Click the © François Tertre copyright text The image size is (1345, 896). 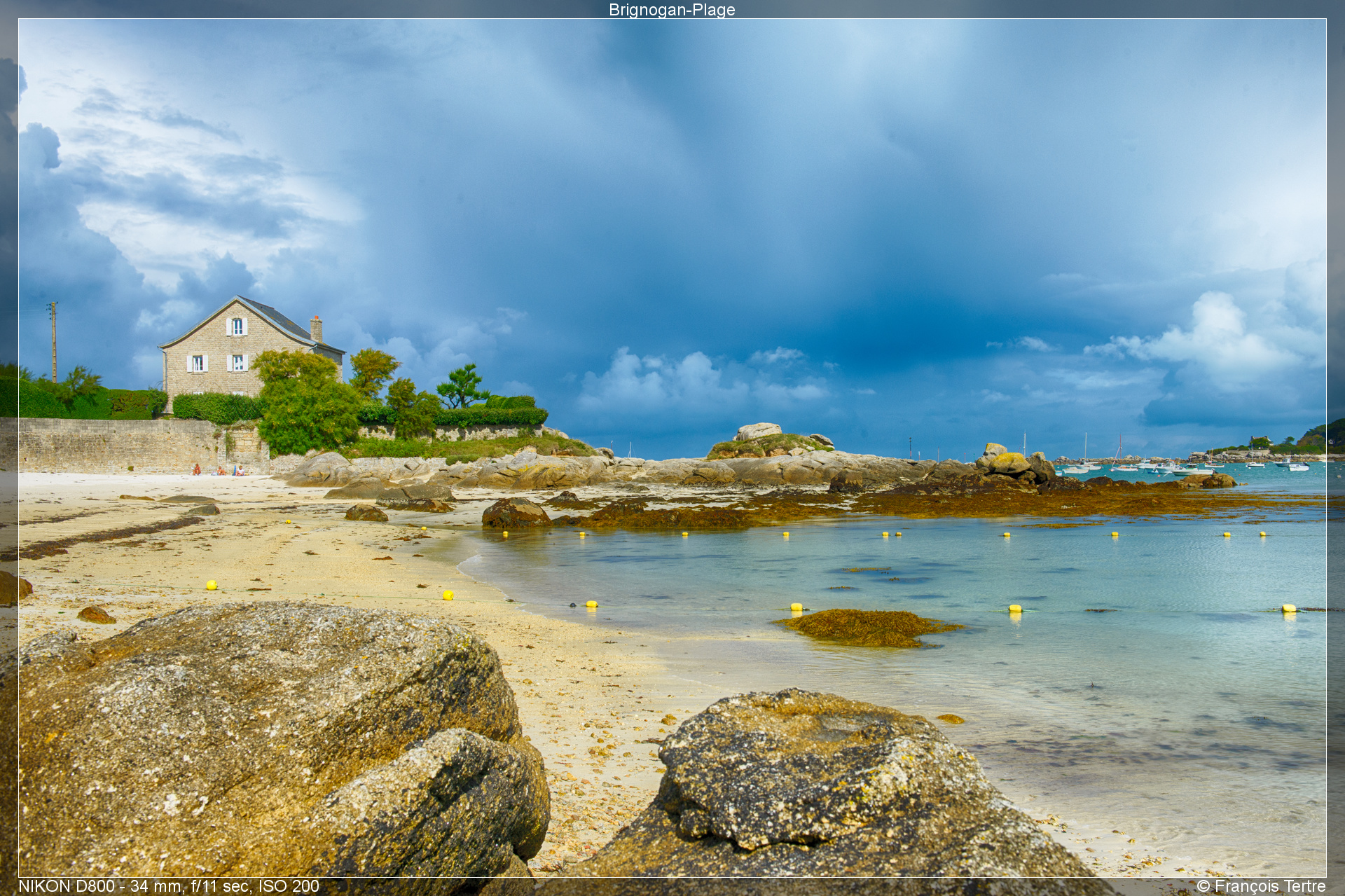pos(1261,886)
